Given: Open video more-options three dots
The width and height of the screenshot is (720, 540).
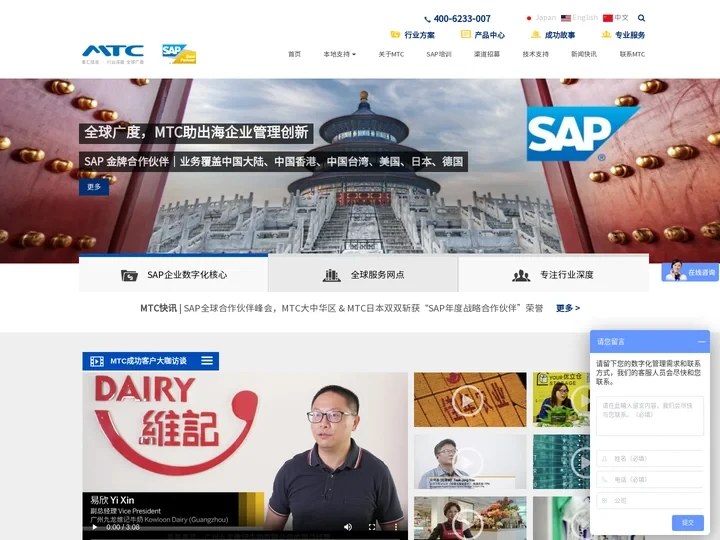Looking at the screenshot, I should click(x=396, y=527).
